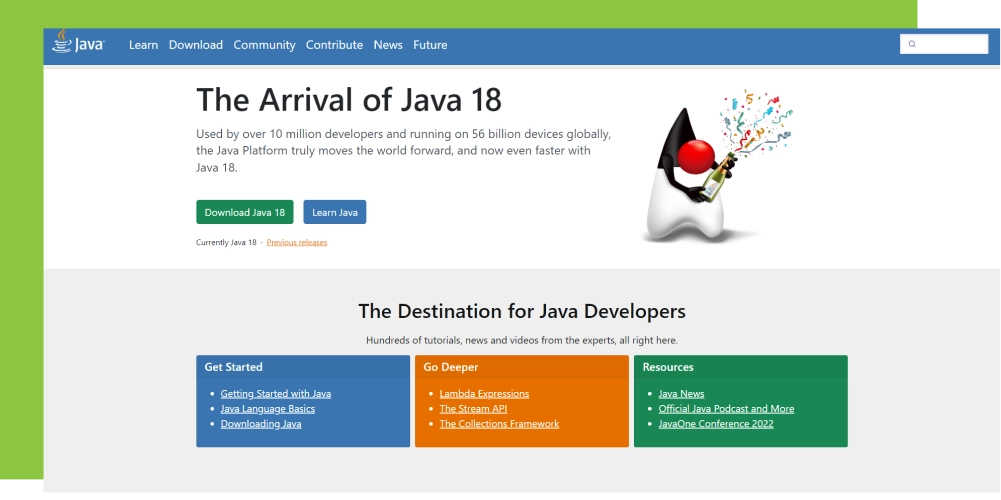Click the search input field
Screen dimensions: 1001x500
pyautogui.click(x=944, y=44)
